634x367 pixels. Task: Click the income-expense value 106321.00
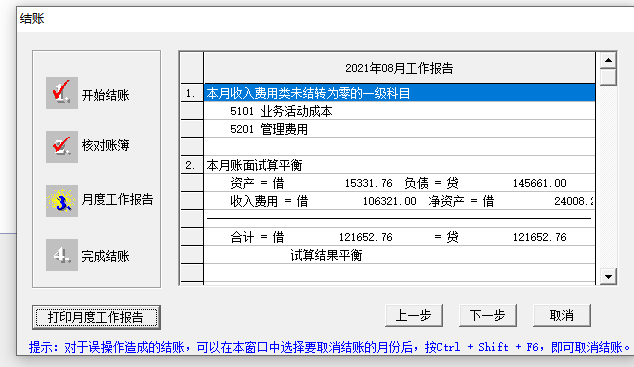389,201
